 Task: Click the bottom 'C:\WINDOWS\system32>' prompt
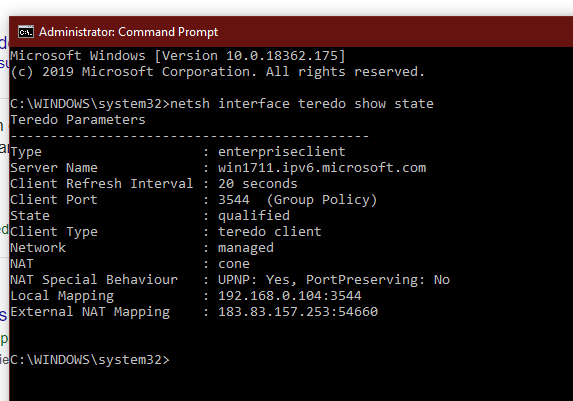pyautogui.click(x=90, y=360)
